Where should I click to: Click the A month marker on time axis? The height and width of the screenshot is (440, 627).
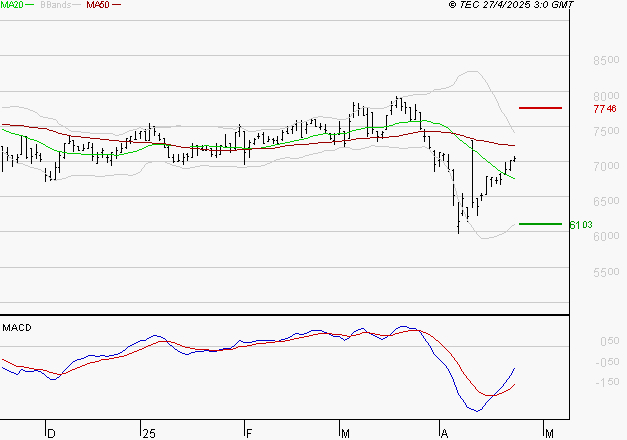tap(444, 433)
